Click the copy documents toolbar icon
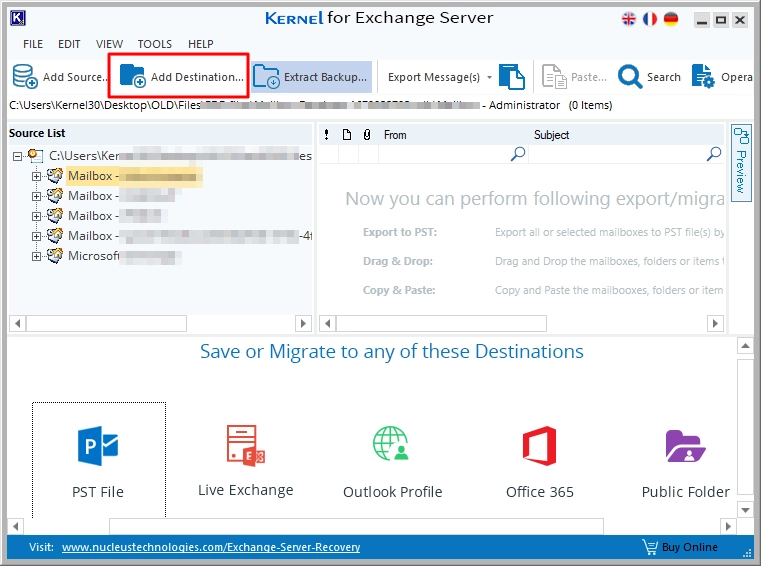This screenshot has height=566, width=761. (x=512, y=76)
